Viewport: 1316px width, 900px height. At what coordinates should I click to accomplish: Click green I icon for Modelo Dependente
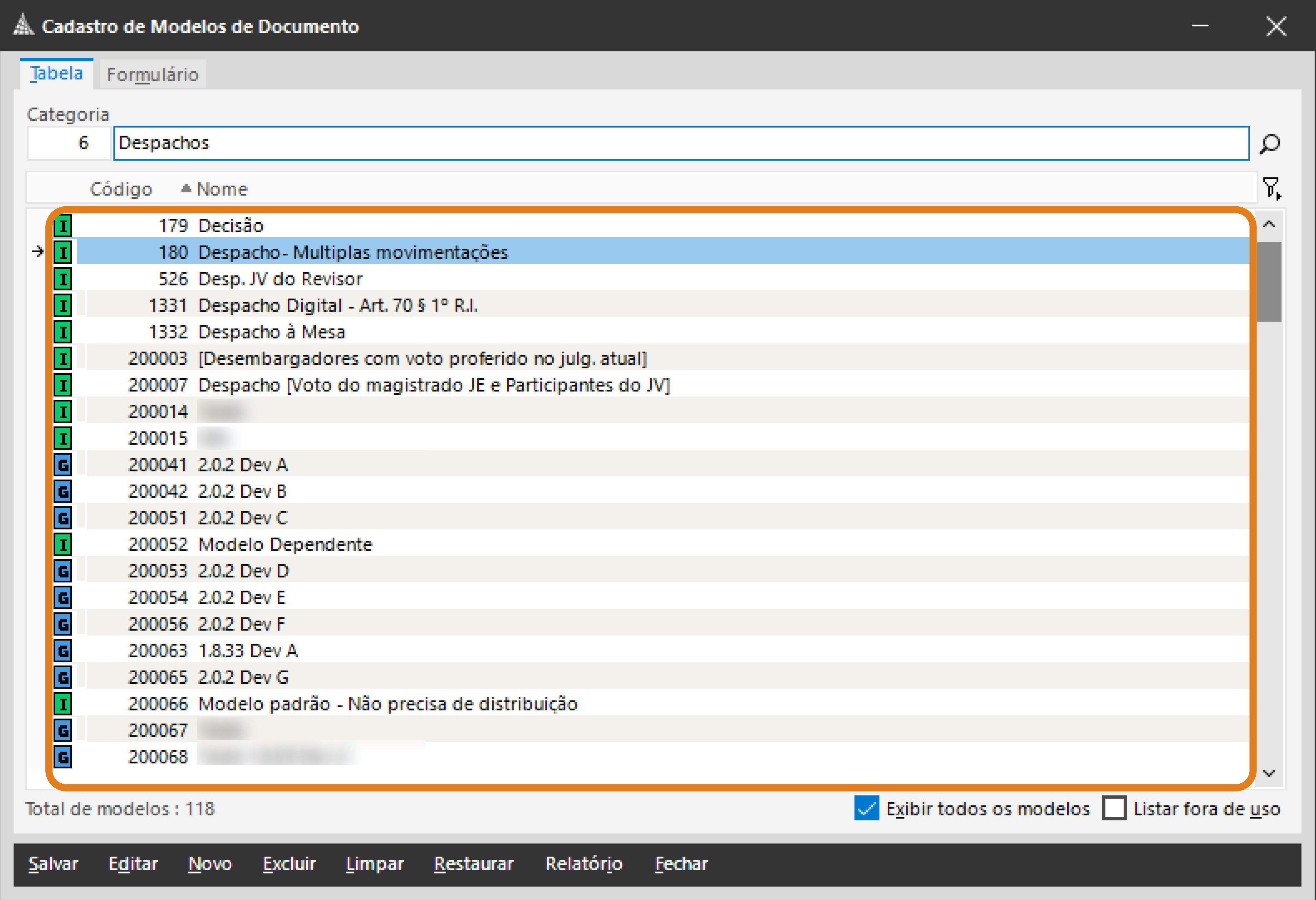point(63,545)
